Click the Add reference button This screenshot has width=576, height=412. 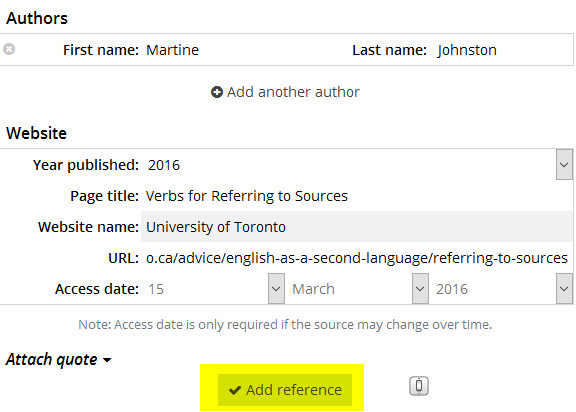pos(285,390)
